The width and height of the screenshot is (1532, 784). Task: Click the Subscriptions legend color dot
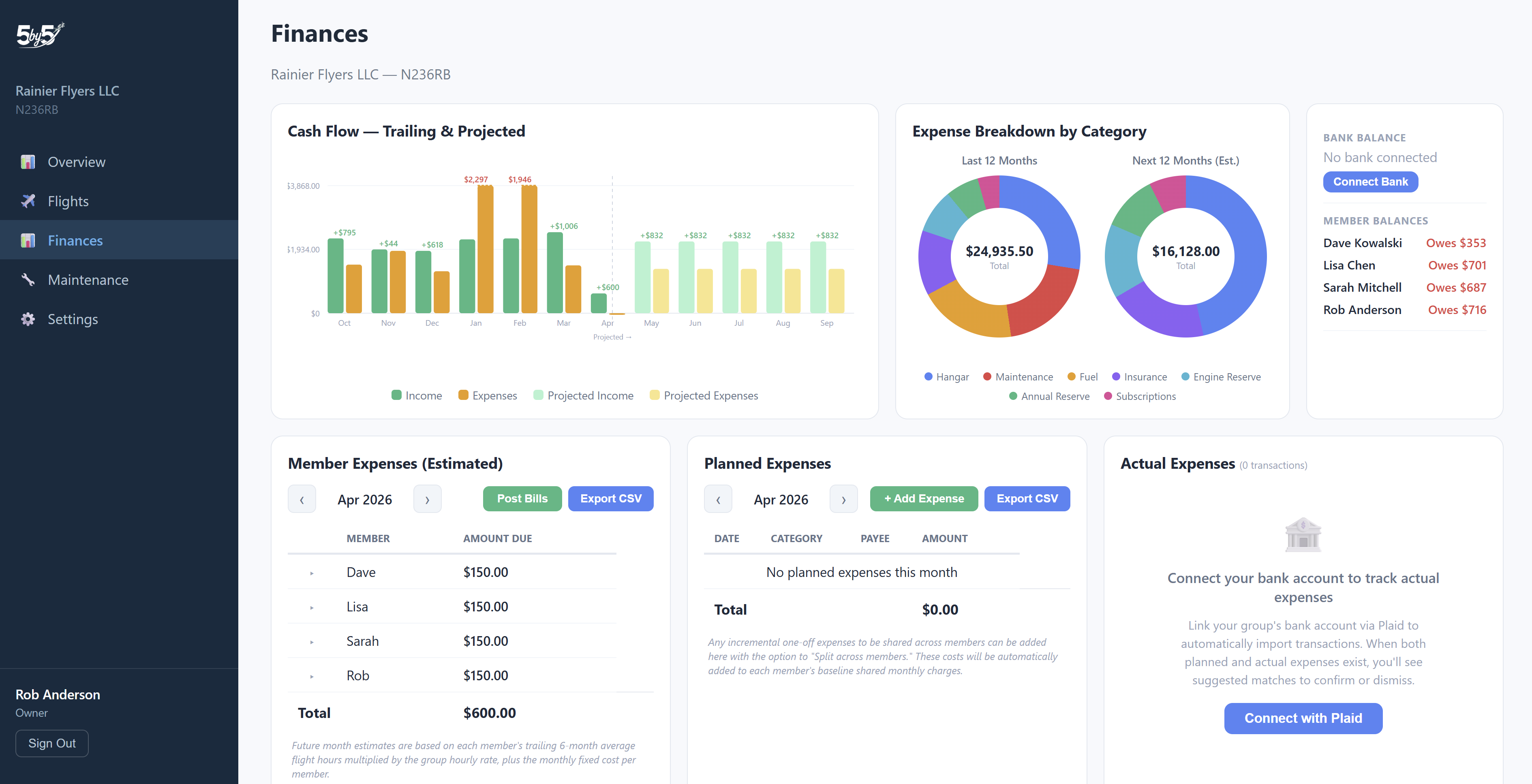[x=1107, y=396]
